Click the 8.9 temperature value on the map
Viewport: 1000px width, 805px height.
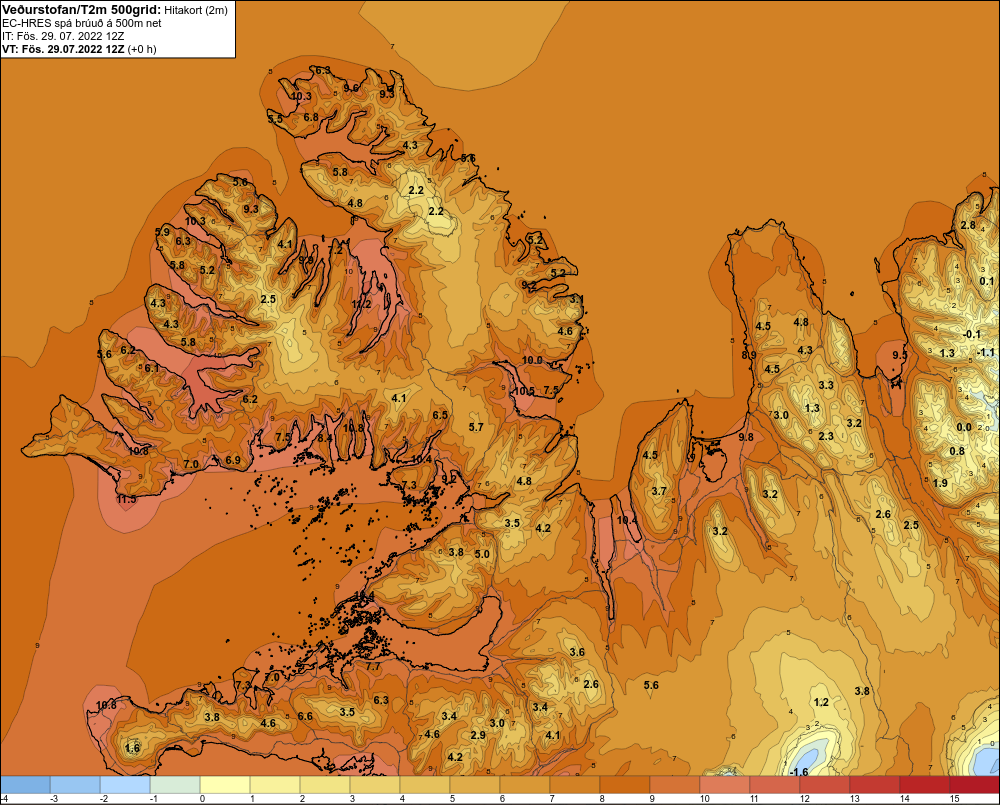click(749, 355)
